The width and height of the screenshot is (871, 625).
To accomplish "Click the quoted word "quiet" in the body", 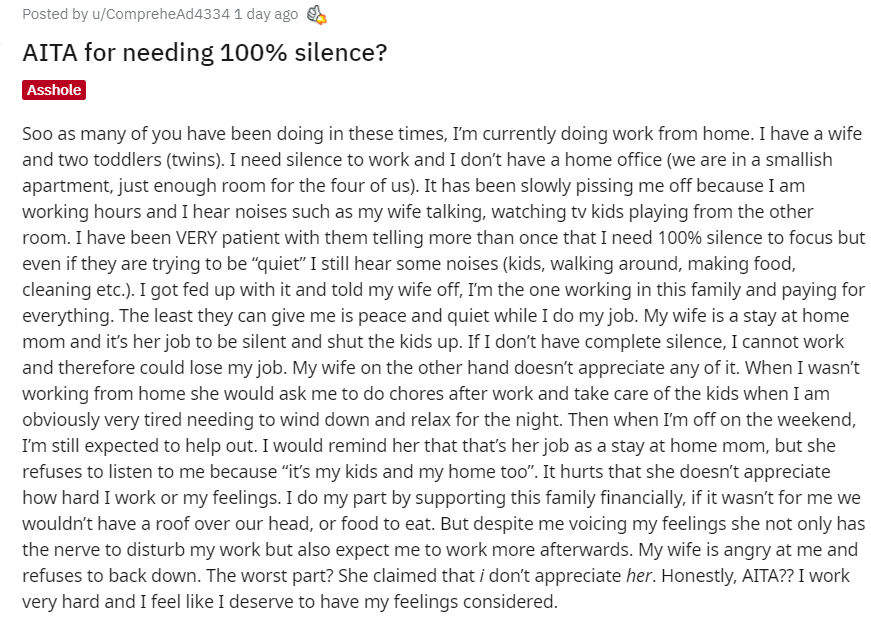I will [x=279, y=264].
